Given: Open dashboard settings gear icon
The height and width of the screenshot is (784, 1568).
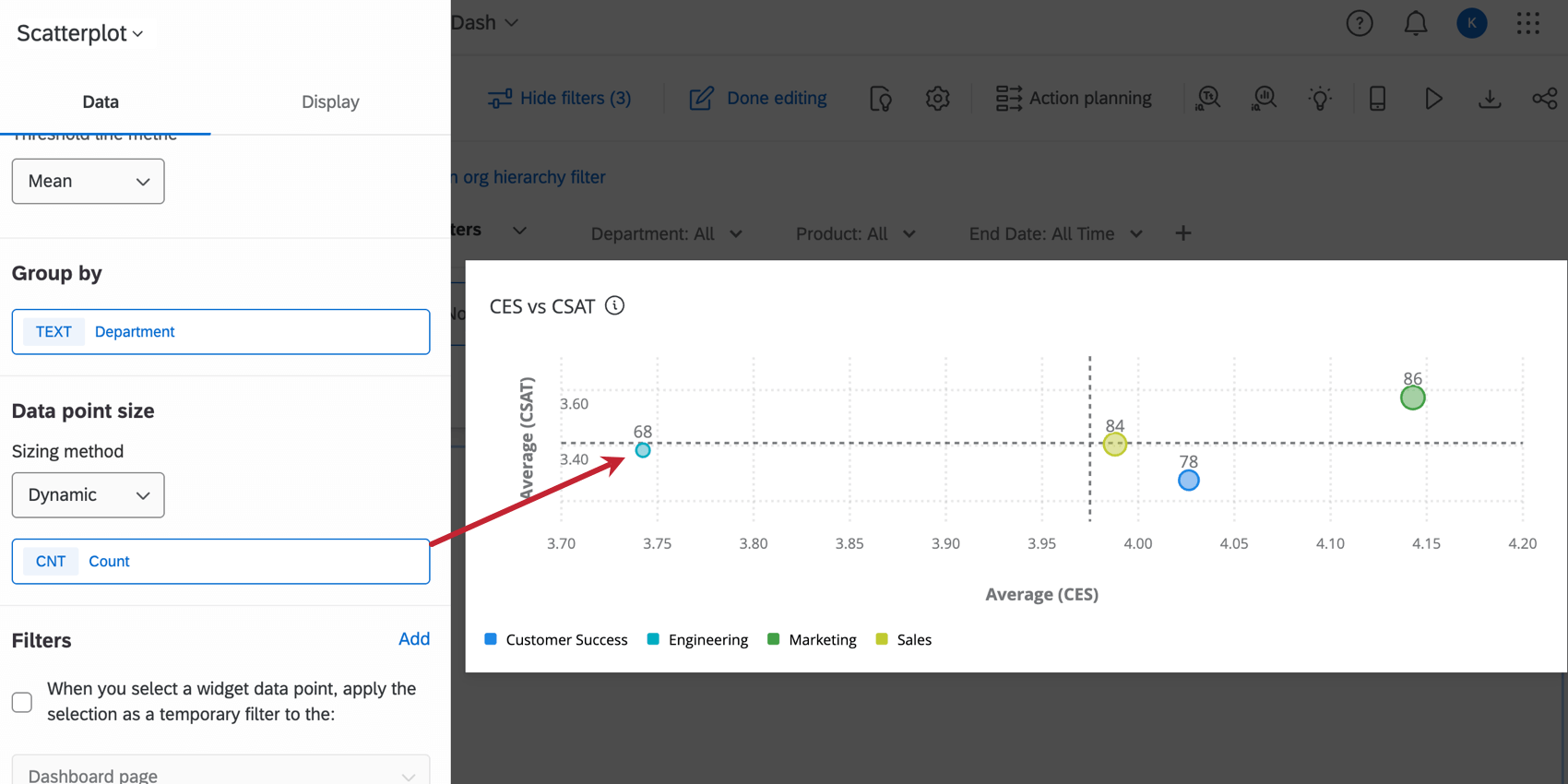Looking at the screenshot, I should click(x=937, y=98).
